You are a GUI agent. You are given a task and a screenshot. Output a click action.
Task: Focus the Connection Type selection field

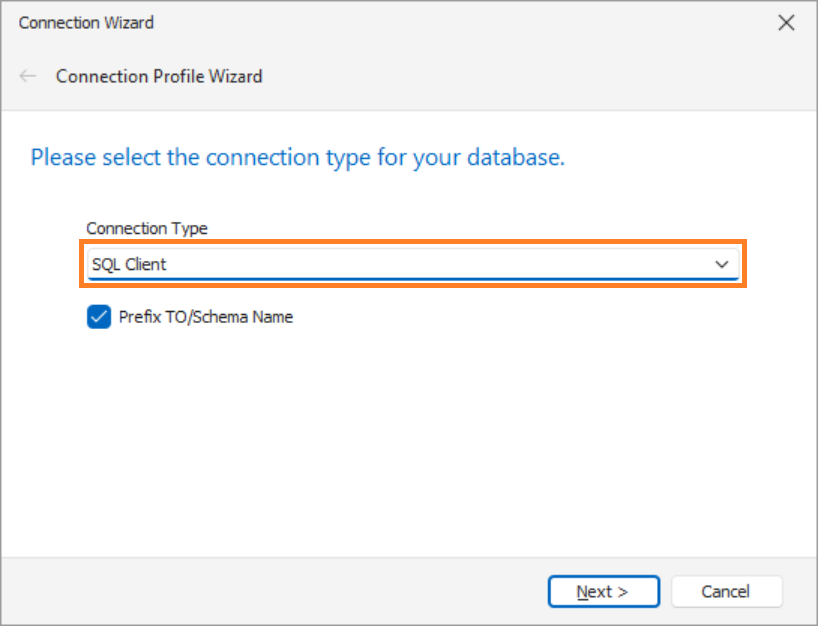[x=413, y=264]
